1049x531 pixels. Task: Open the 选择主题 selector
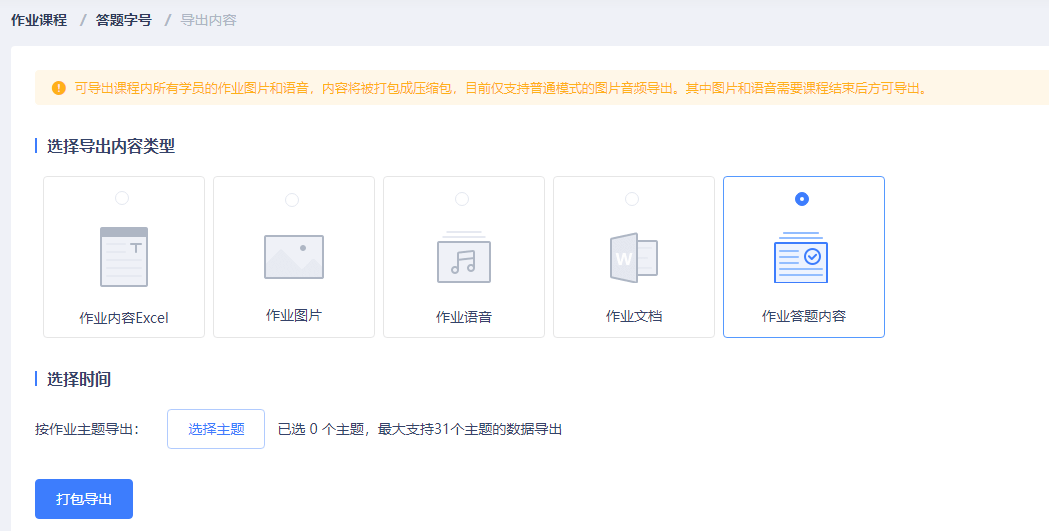(x=216, y=429)
